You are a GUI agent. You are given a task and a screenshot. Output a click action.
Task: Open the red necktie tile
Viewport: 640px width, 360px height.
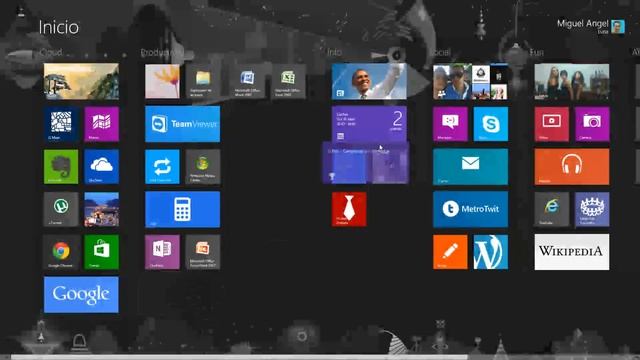click(x=349, y=209)
